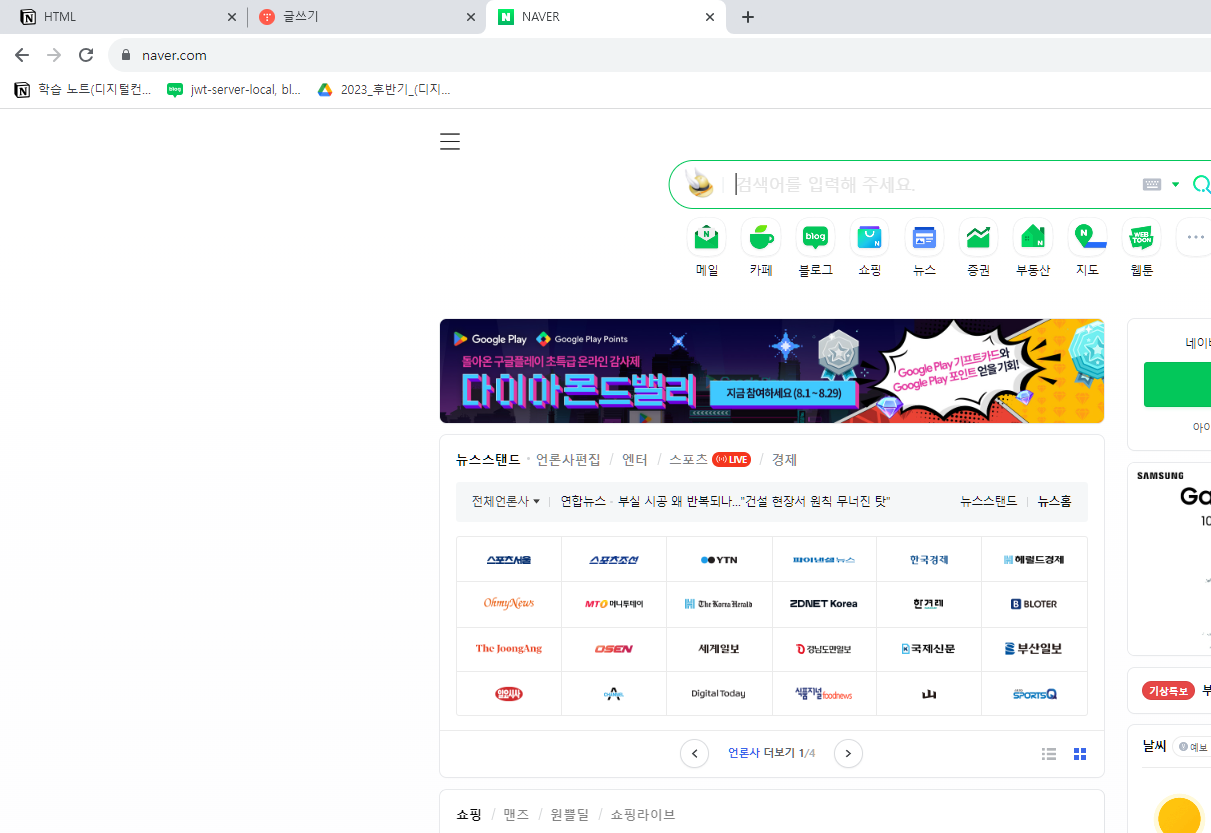Open the Mail (메일) shortcut icon
Screen dimensions: 1211x833
click(707, 237)
